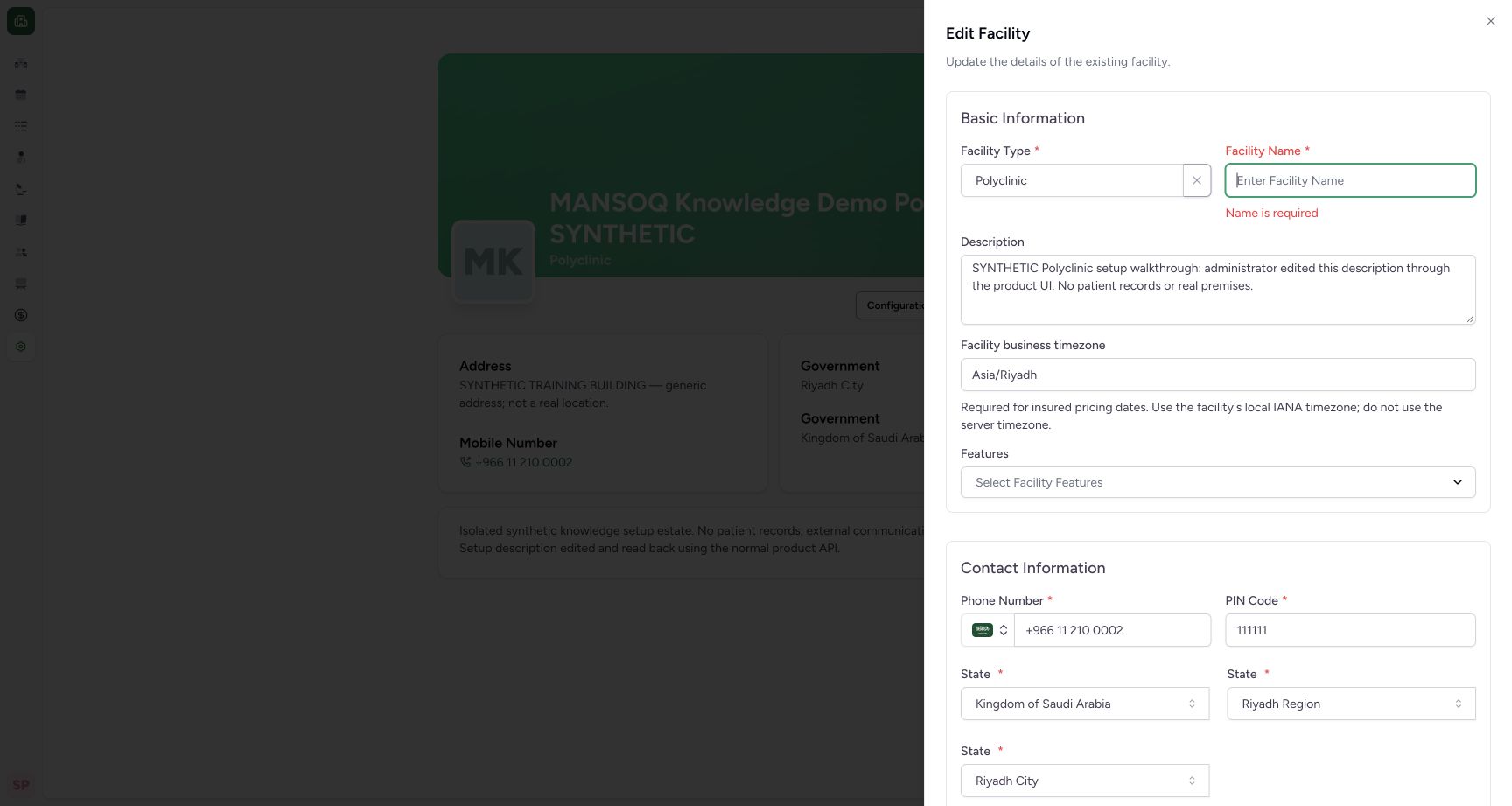This screenshot has height=806, width=1512.
Task: Click the Configuration button behind the panel
Action: coord(890,305)
